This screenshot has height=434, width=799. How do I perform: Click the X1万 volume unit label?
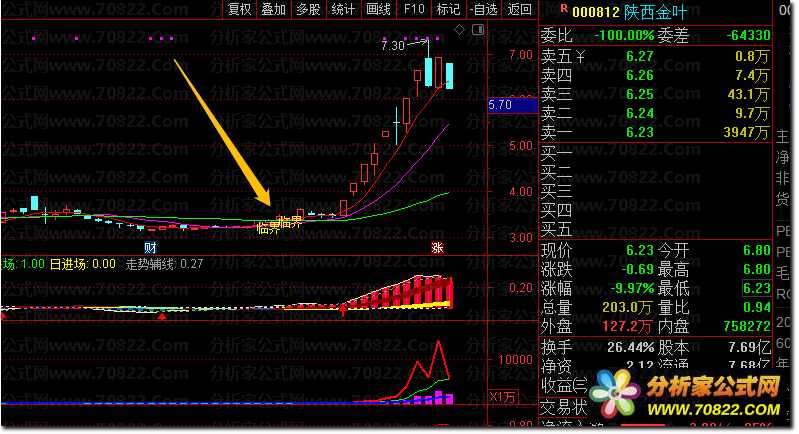(502, 397)
